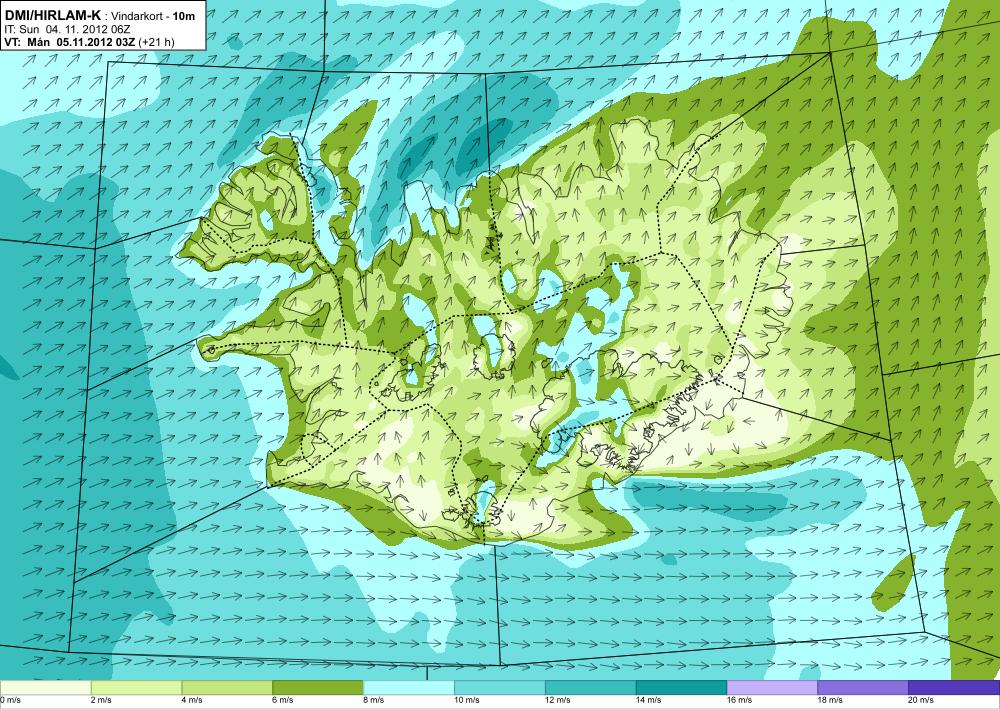Click the "IT: Sun 04. 11. 2012 06Z" line
The width and height of the screenshot is (1000, 710).
pos(67,29)
